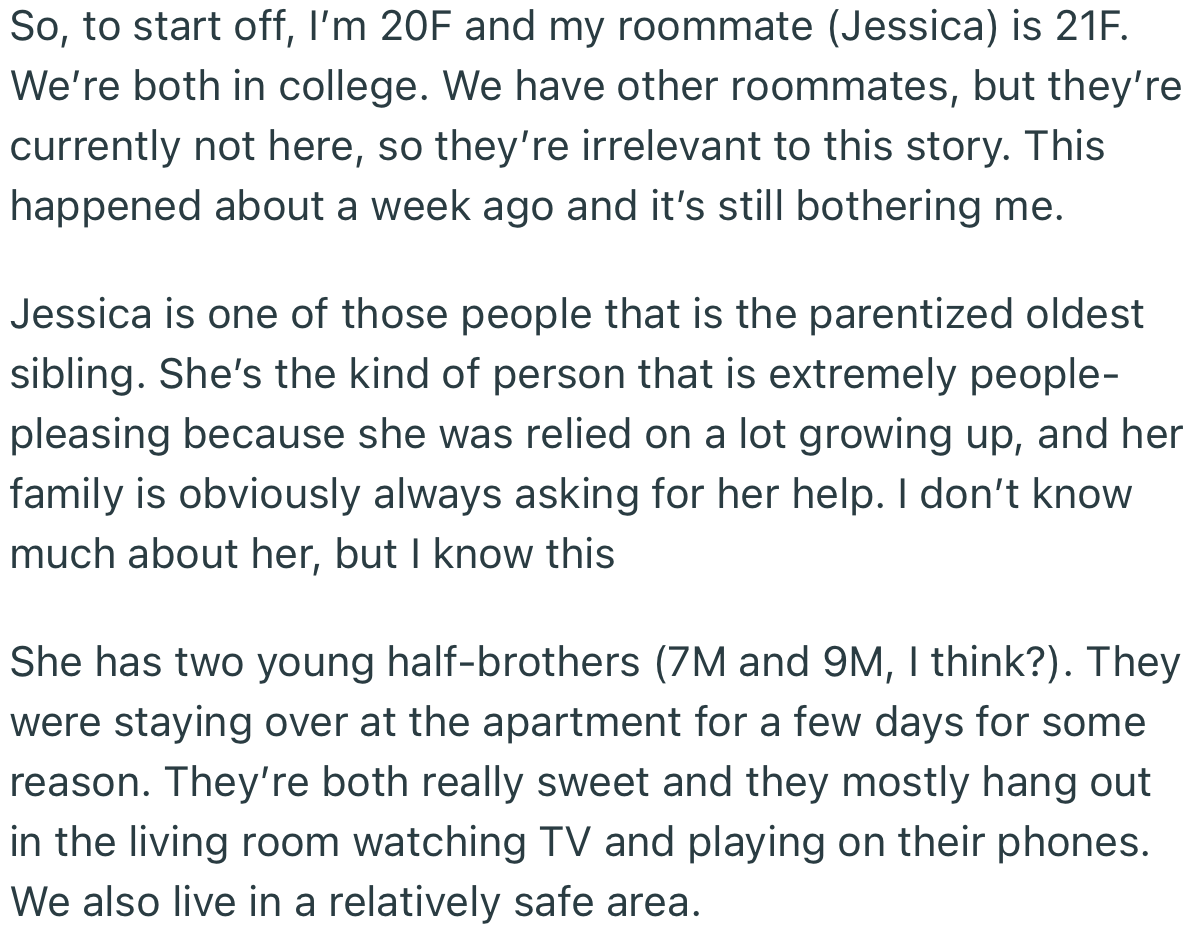Click the word "sibling" in the second paragraph
Screen dimensions: 1198x929
(x=76, y=375)
